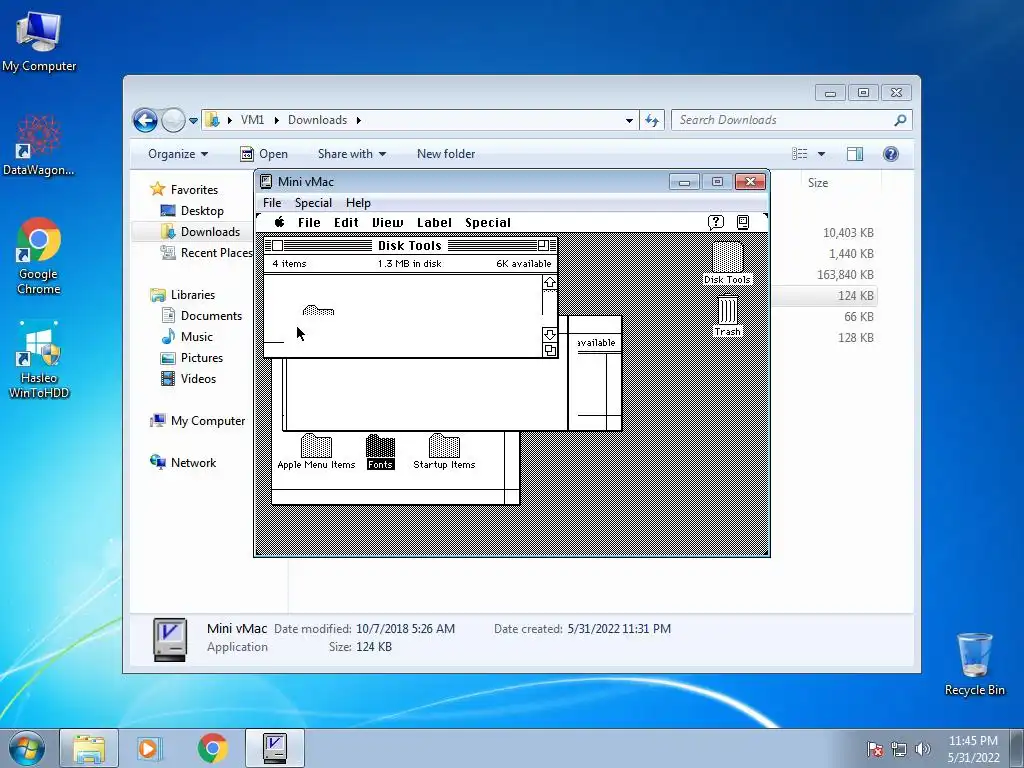This screenshot has height=768, width=1024.
Task: Open the emulated Mac View menu
Action: coord(387,223)
